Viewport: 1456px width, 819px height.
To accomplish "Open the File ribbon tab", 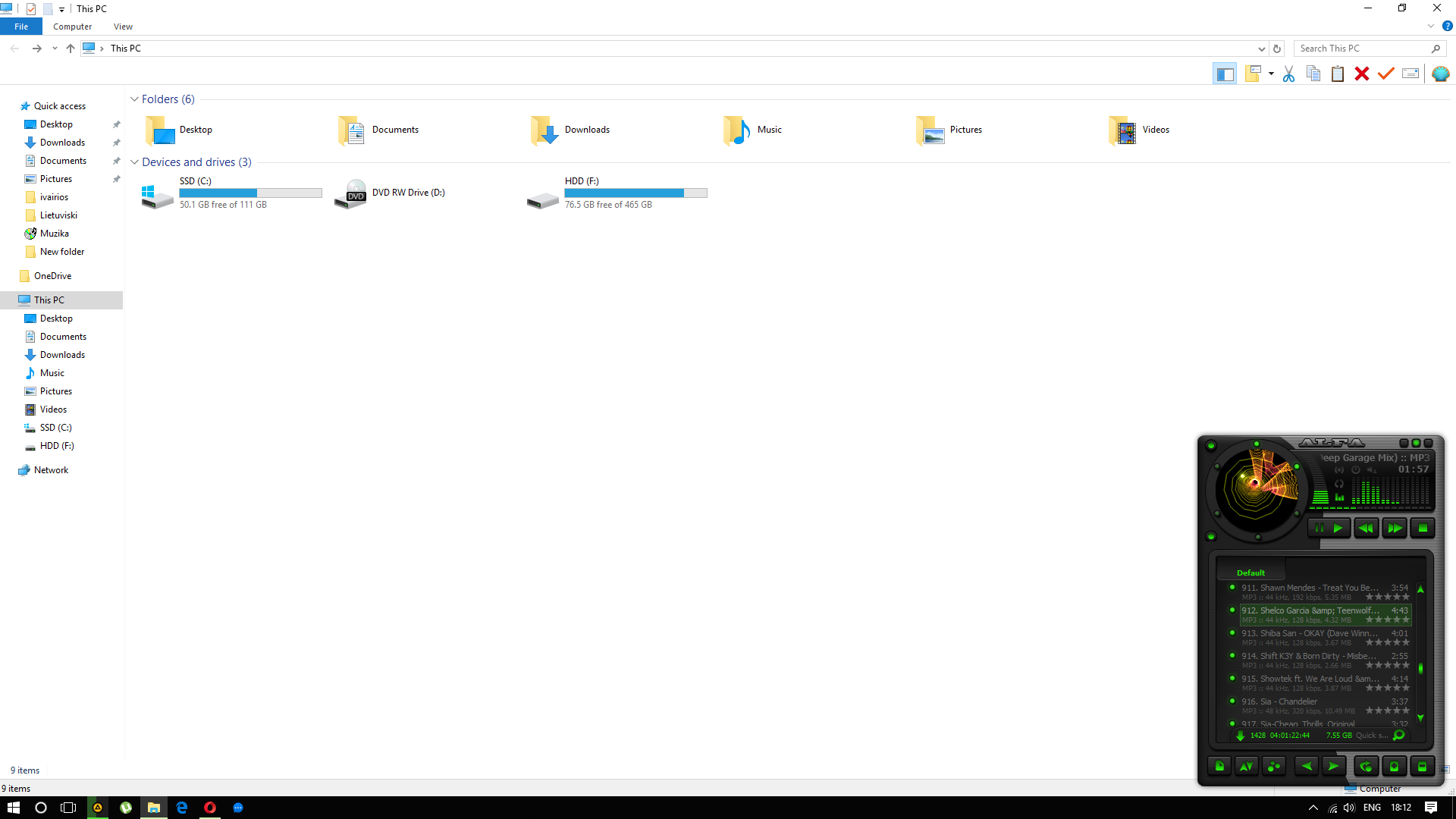I will (21, 27).
